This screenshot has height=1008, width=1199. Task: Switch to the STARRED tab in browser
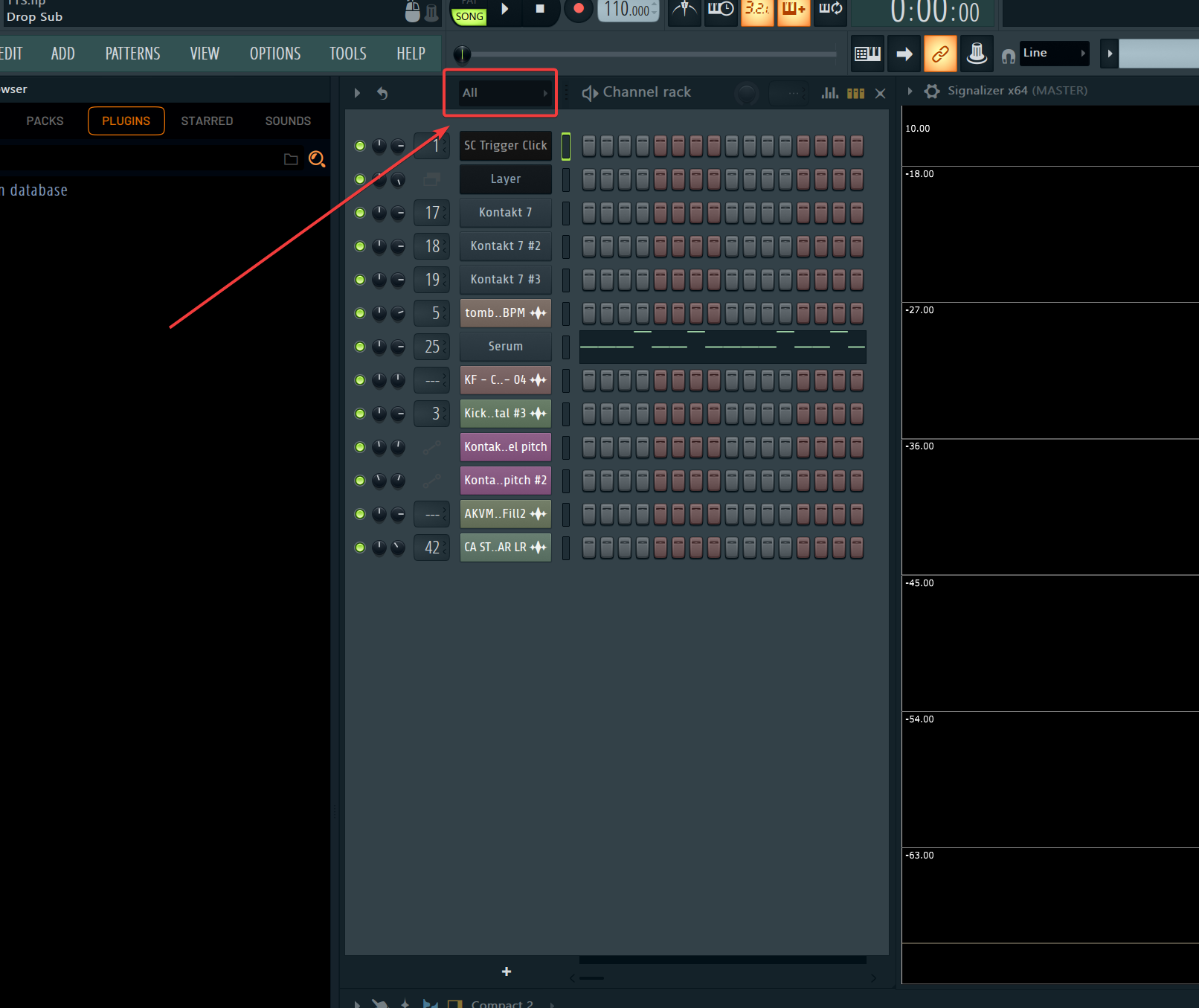point(207,121)
